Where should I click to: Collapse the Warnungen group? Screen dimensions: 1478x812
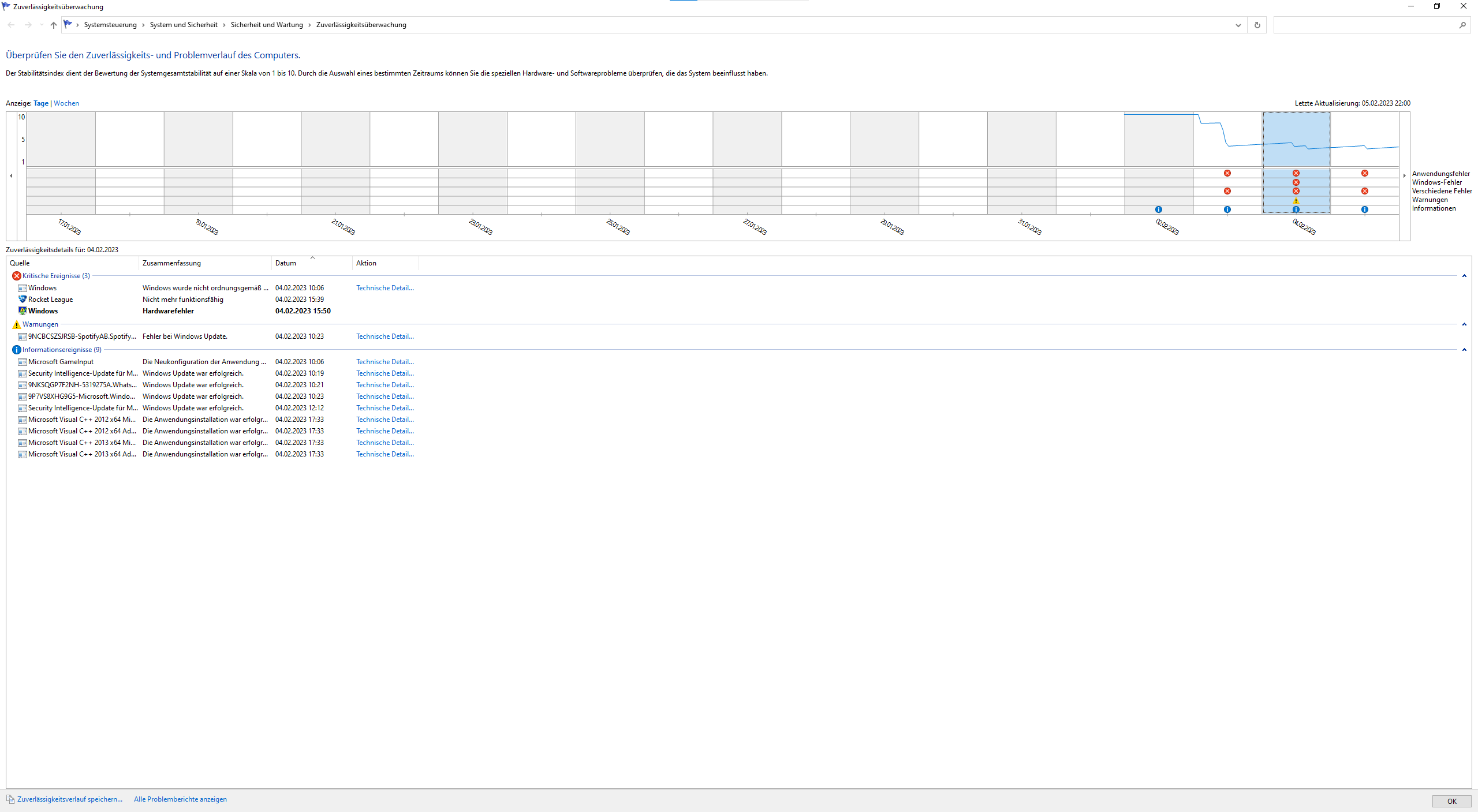(x=1464, y=324)
